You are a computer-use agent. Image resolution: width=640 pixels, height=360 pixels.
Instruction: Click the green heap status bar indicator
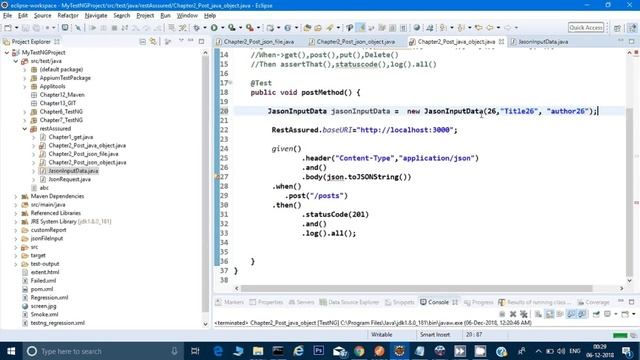click(620, 336)
